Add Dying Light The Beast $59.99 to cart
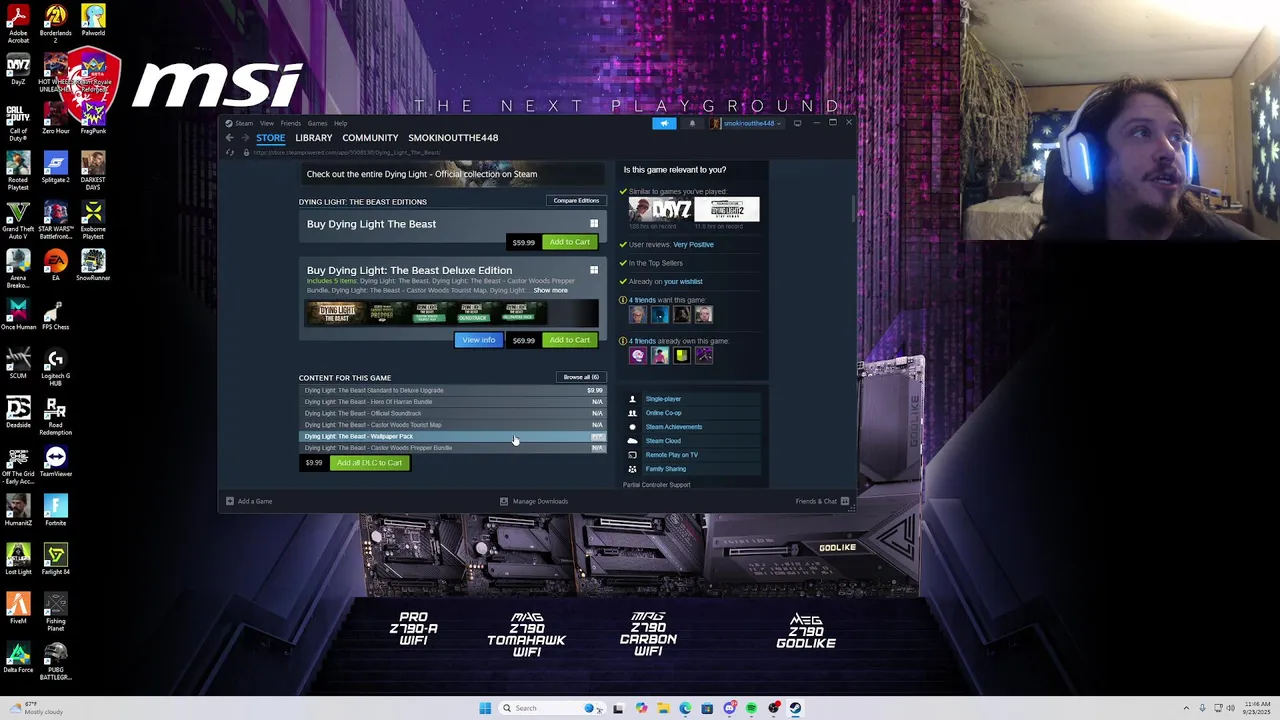This screenshot has width=1280, height=720. tap(569, 242)
